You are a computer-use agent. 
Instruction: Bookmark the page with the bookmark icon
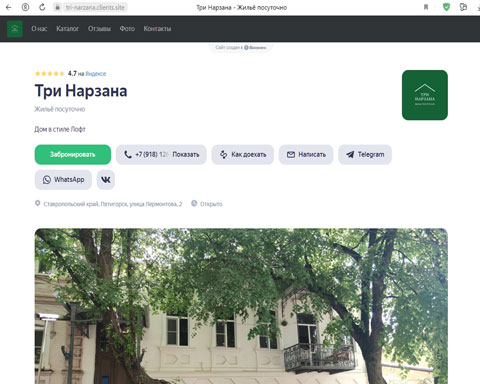(426, 7)
